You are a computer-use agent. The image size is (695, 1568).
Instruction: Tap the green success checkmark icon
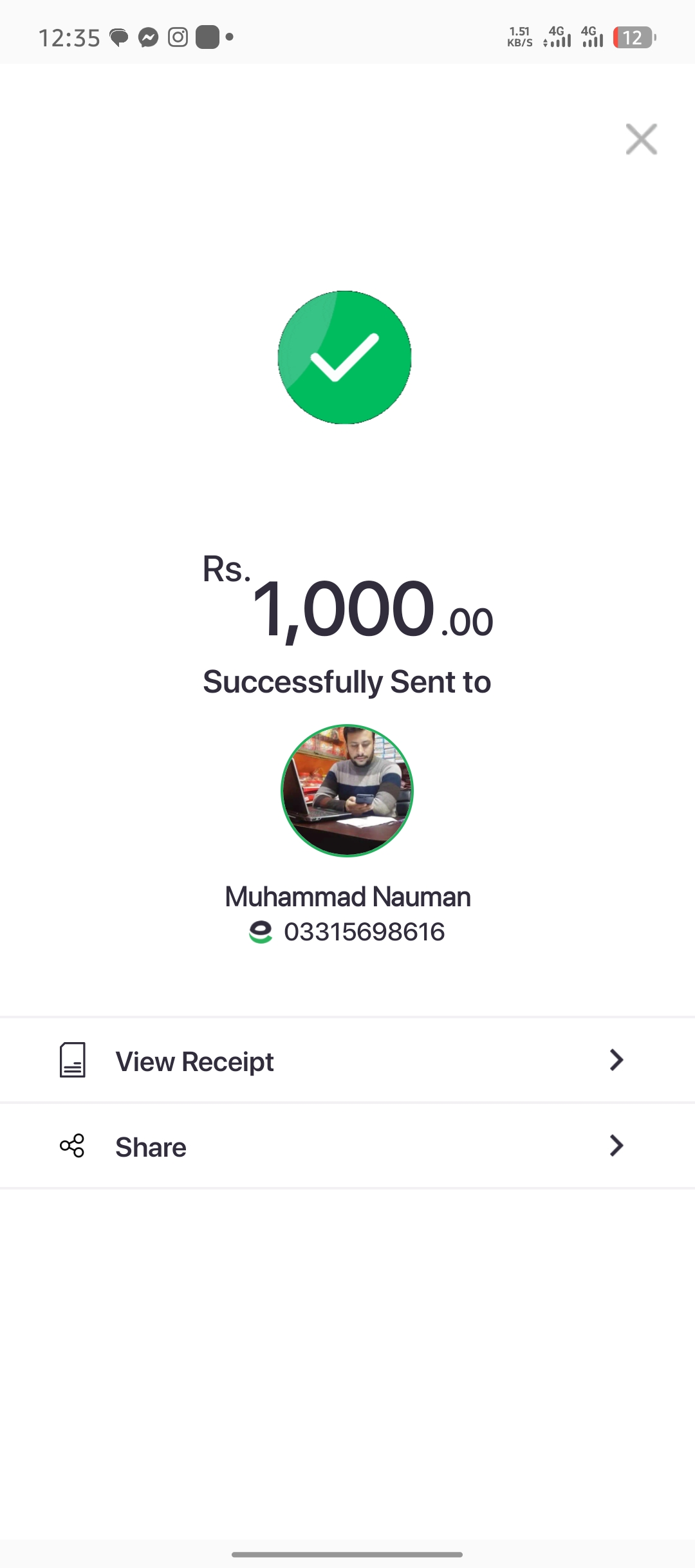[x=345, y=357]
